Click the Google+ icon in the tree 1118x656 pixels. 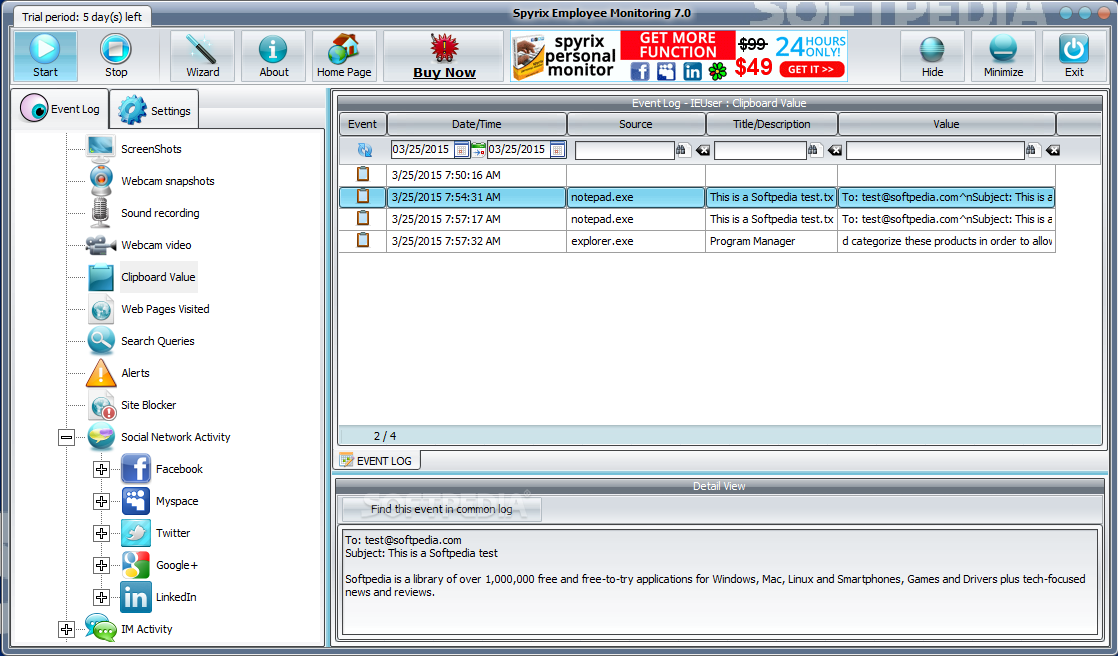[135, 565]
